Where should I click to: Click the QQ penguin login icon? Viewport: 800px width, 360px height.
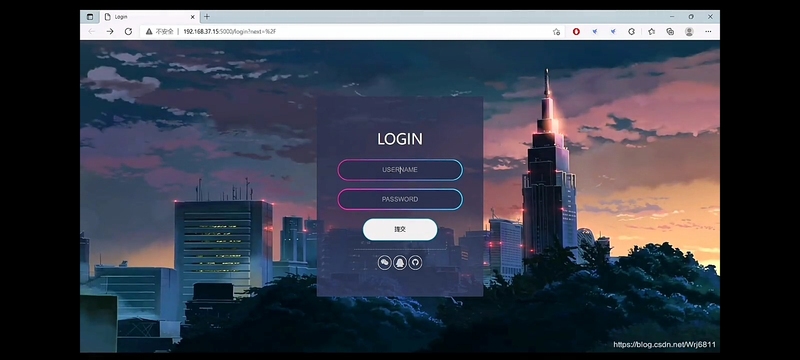click(x=400, y=263)
